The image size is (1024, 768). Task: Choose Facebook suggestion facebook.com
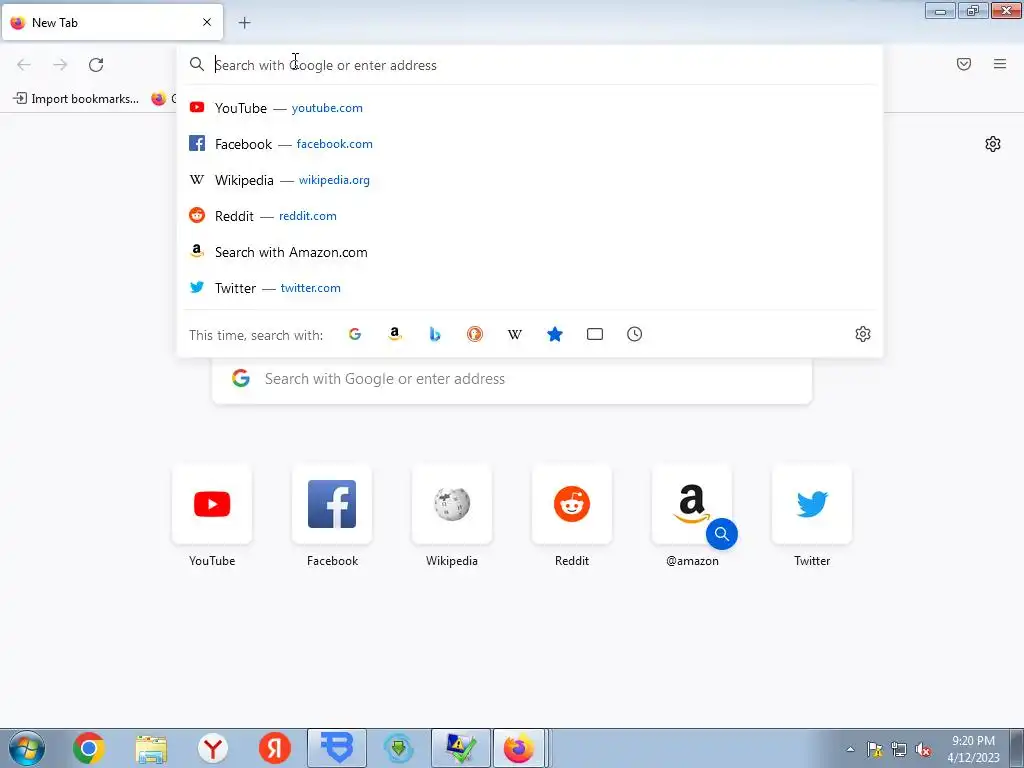pos(530,144)
